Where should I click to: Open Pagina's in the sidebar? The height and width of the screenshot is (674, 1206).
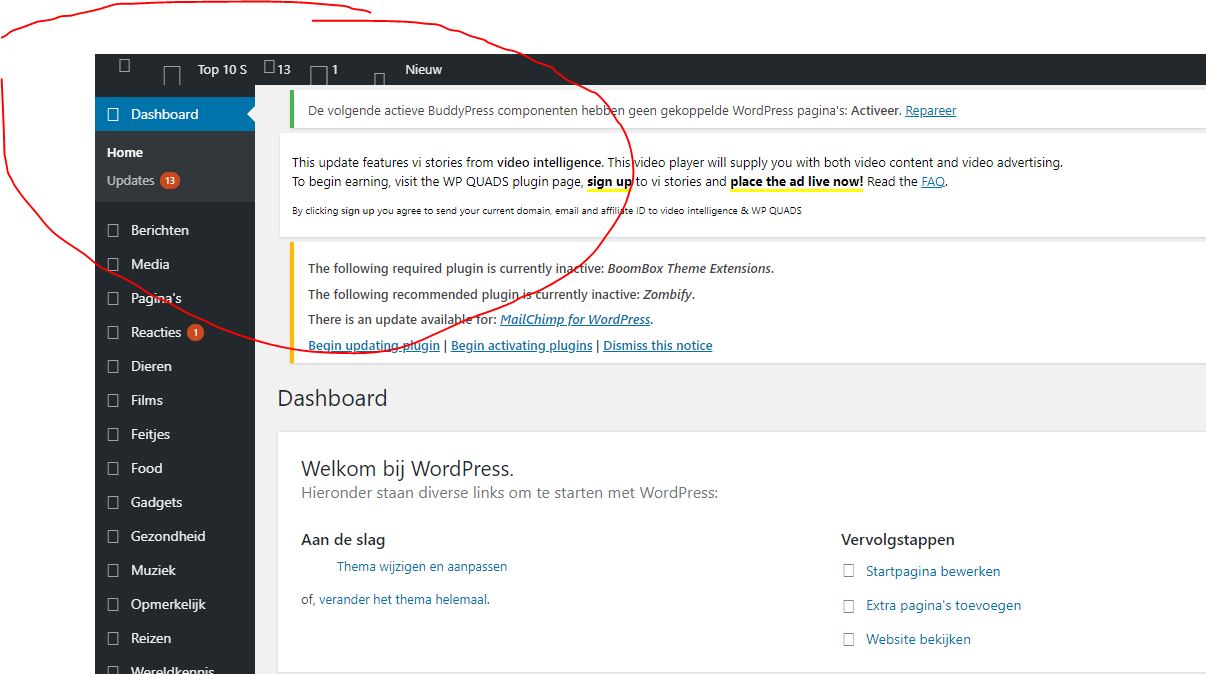(156, 298)
